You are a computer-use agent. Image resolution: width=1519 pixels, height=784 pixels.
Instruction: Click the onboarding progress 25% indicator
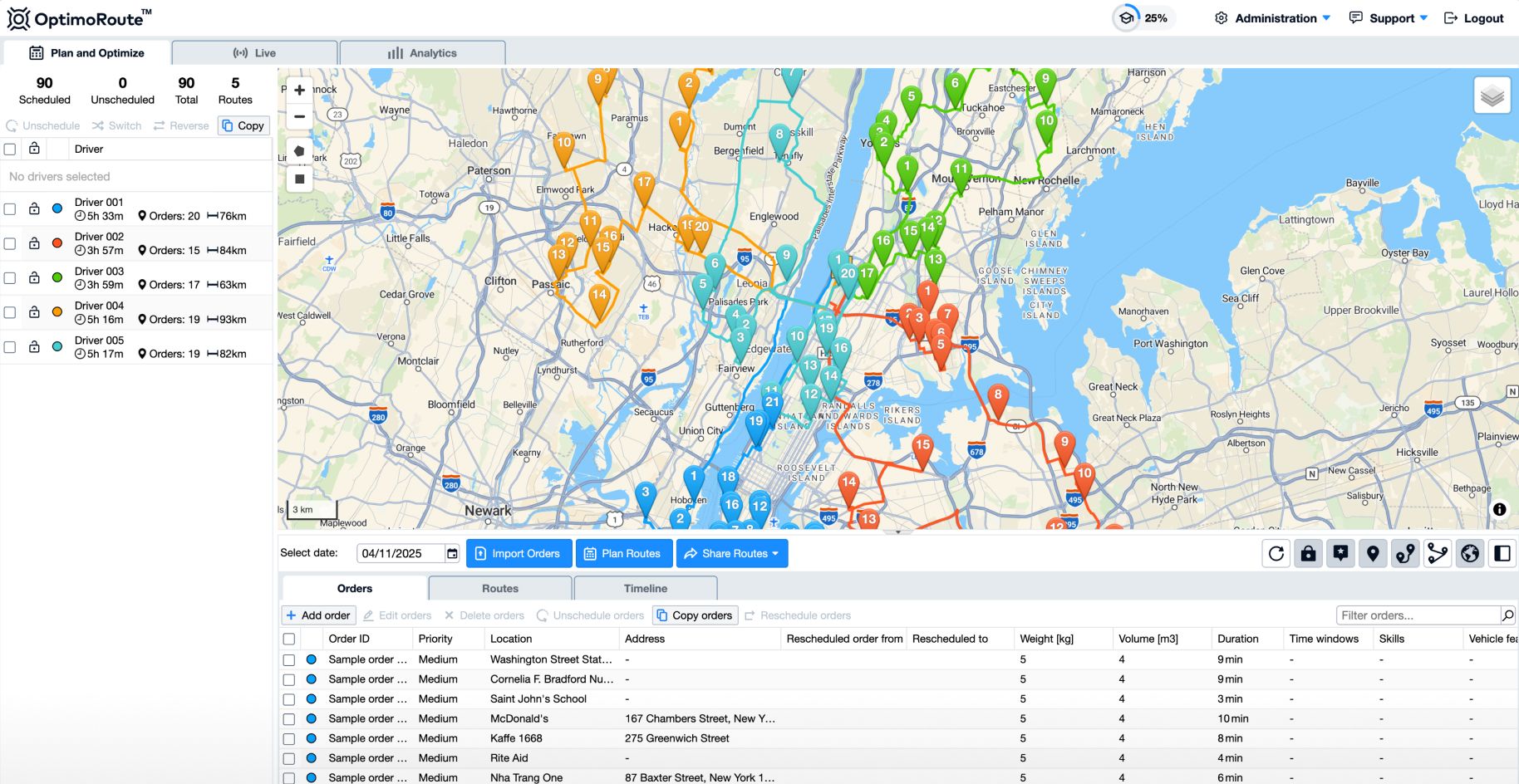tap(1143, 18)
